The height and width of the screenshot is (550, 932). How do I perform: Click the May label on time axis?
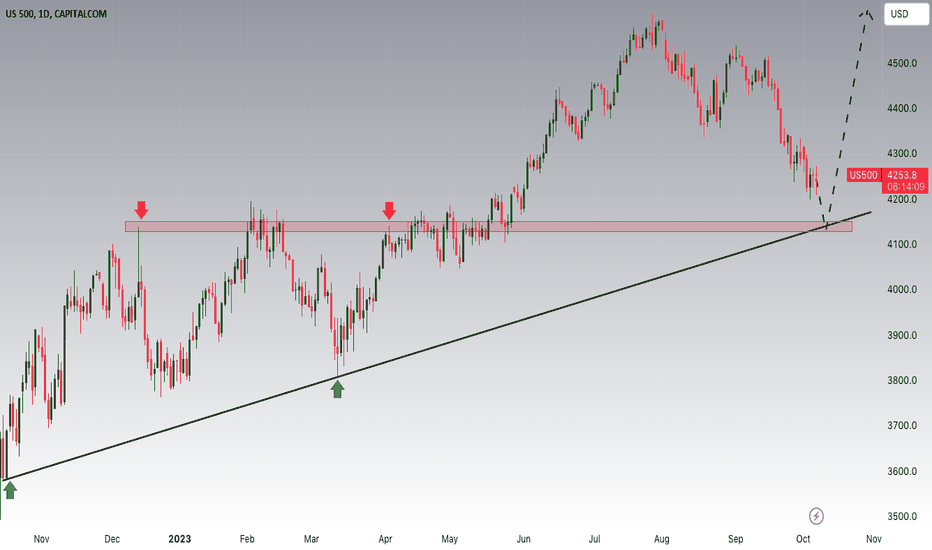[449, 539]
